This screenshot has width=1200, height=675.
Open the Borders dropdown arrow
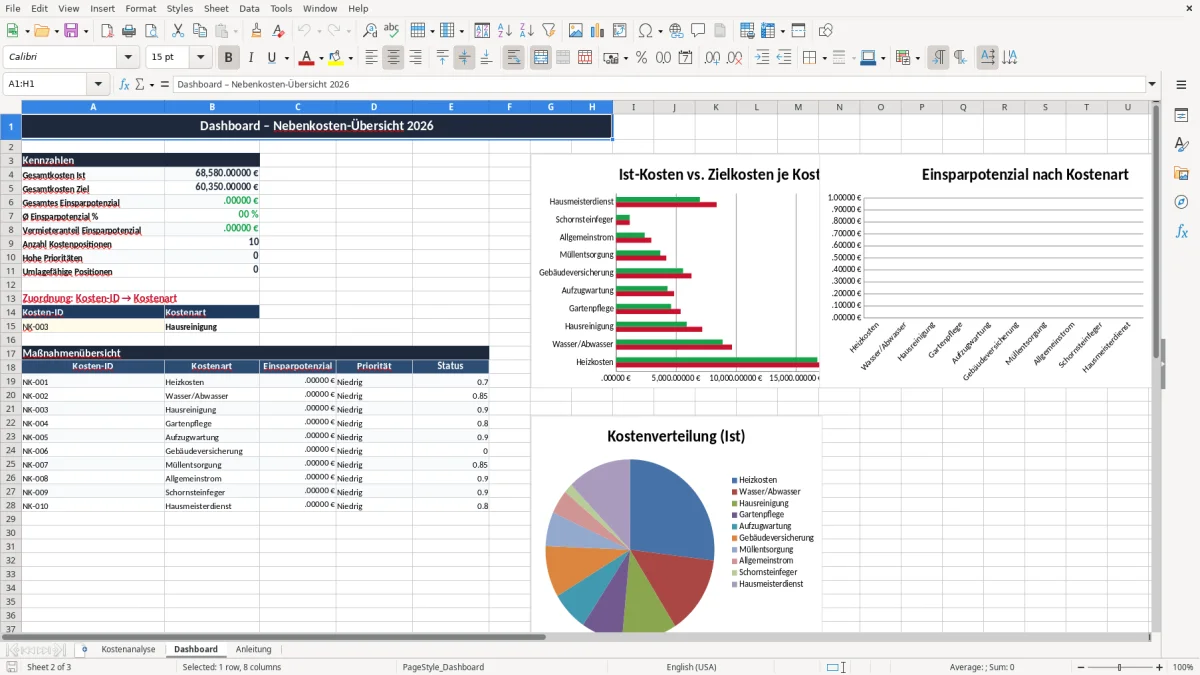(x=823, y=58)
